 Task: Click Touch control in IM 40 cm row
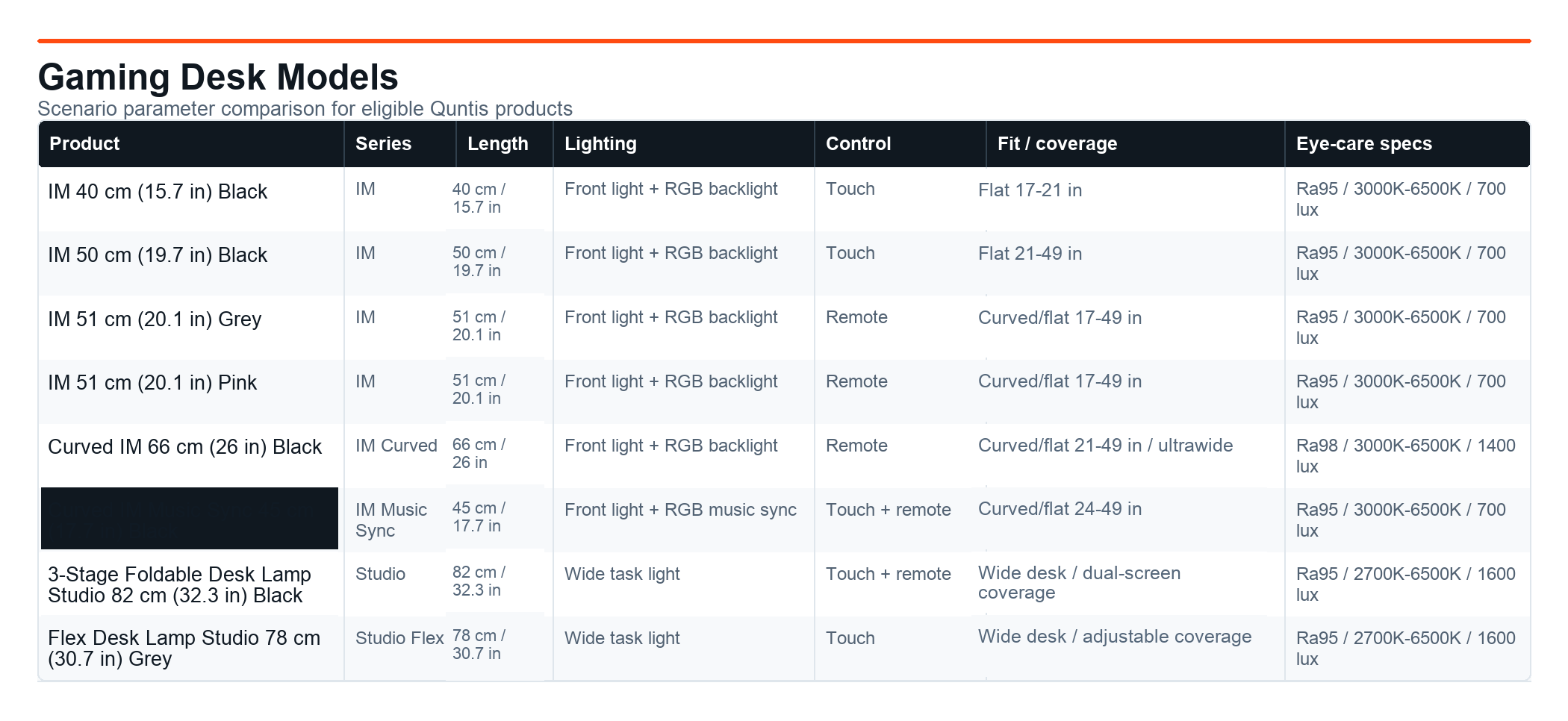pyautogui.click(x=850, y=189)
